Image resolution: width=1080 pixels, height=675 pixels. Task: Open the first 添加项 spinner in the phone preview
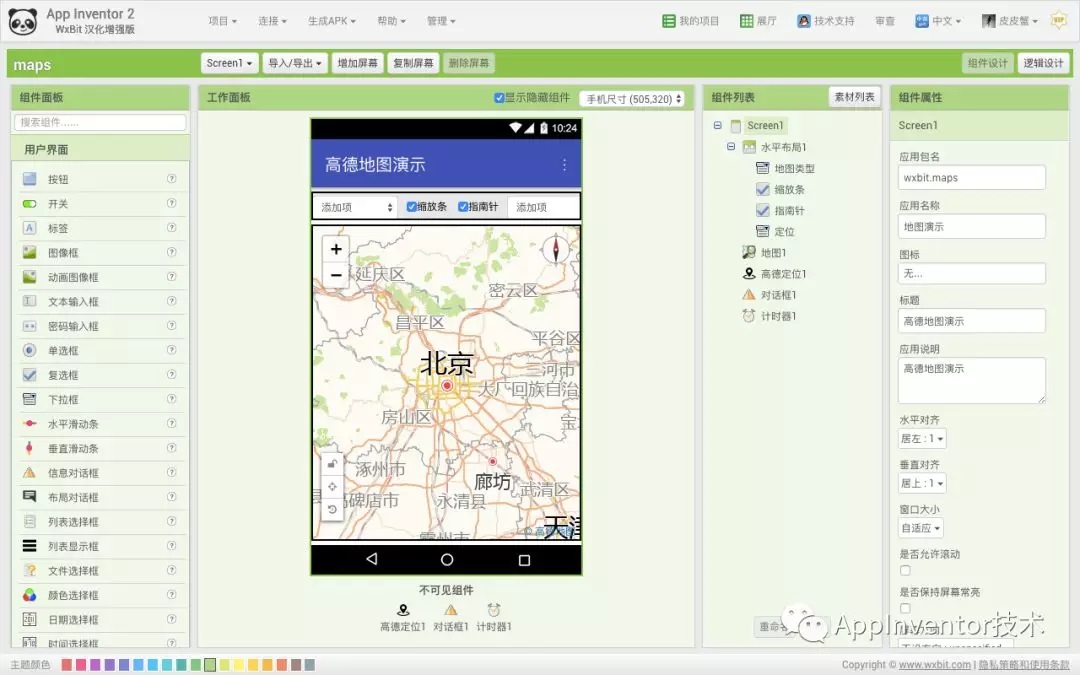click(356, 207)
